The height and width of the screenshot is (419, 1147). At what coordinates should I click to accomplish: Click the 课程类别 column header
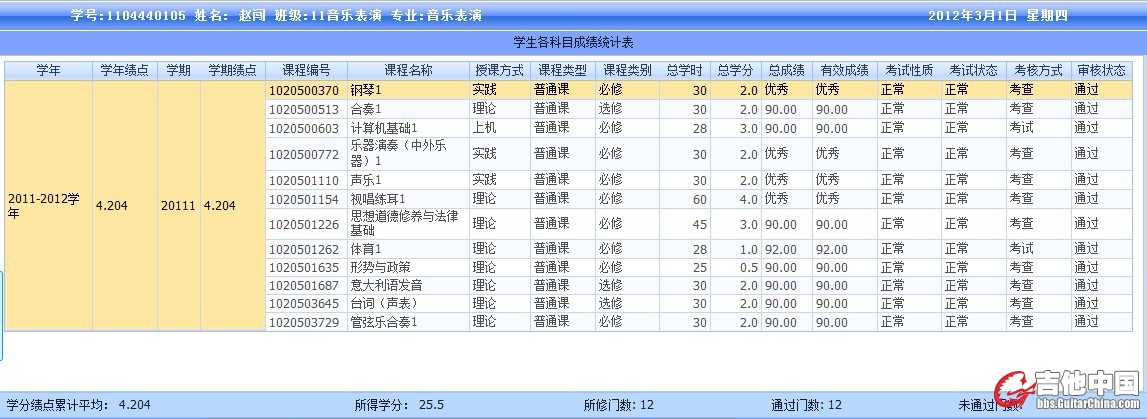[x=627, y=71]
